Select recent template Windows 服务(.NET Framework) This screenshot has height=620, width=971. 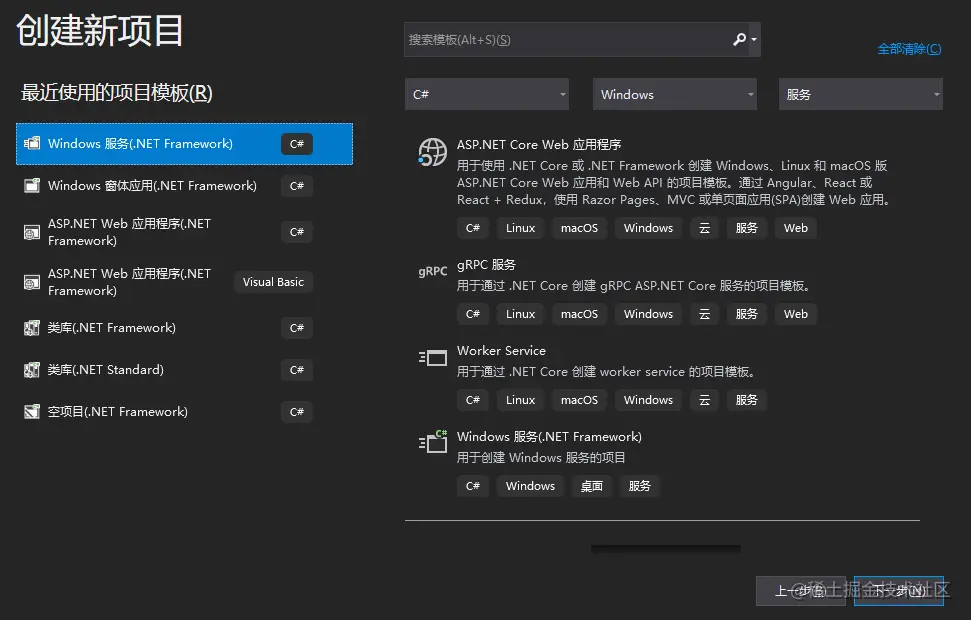click(185, 144)
